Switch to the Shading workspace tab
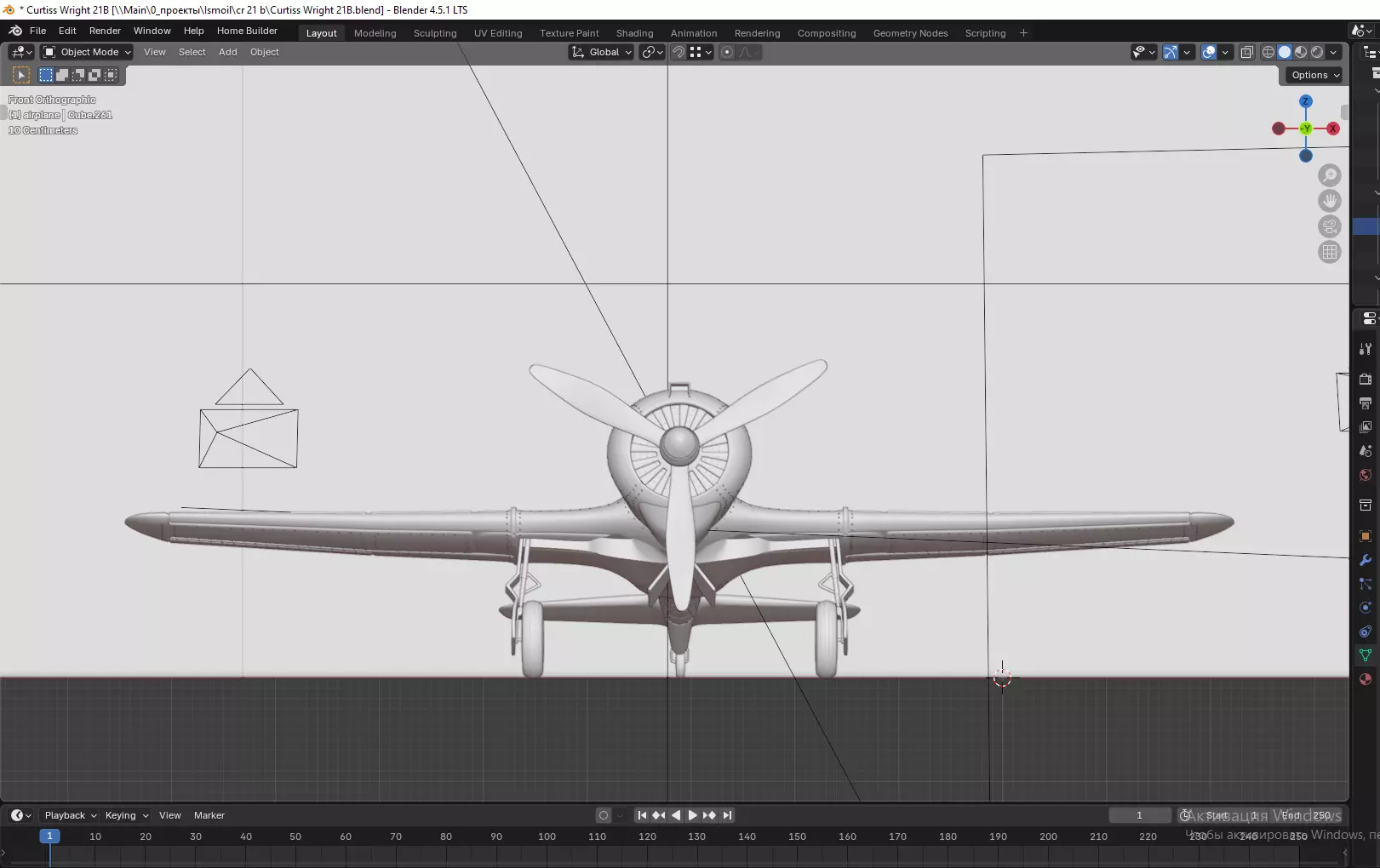The height and width of the screenshot is (868, 1380). point(635,33)
